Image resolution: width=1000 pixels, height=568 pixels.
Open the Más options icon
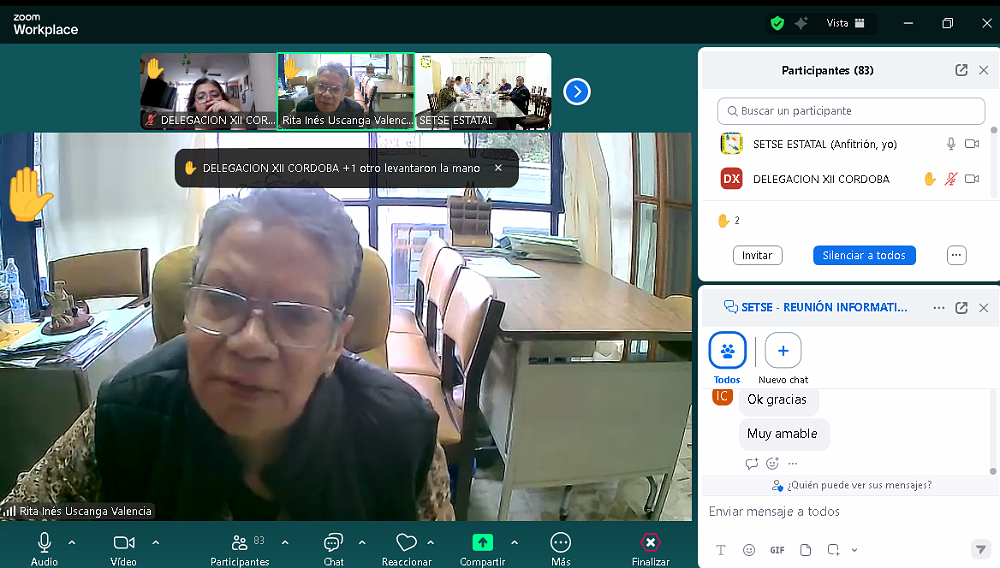tap(561, 542)
